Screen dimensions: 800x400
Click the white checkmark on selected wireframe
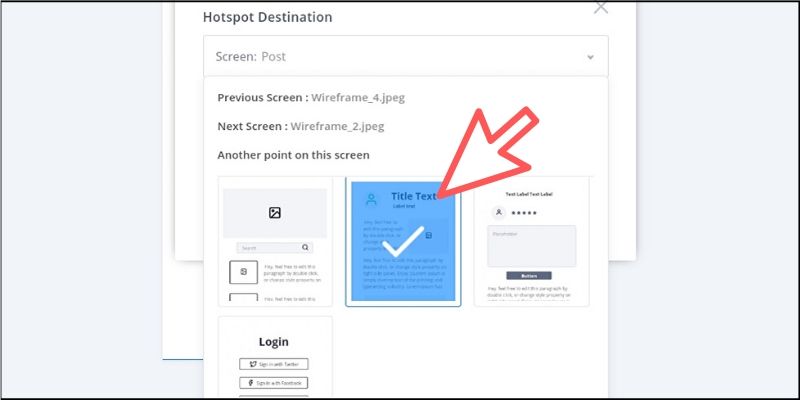(403, 241)
